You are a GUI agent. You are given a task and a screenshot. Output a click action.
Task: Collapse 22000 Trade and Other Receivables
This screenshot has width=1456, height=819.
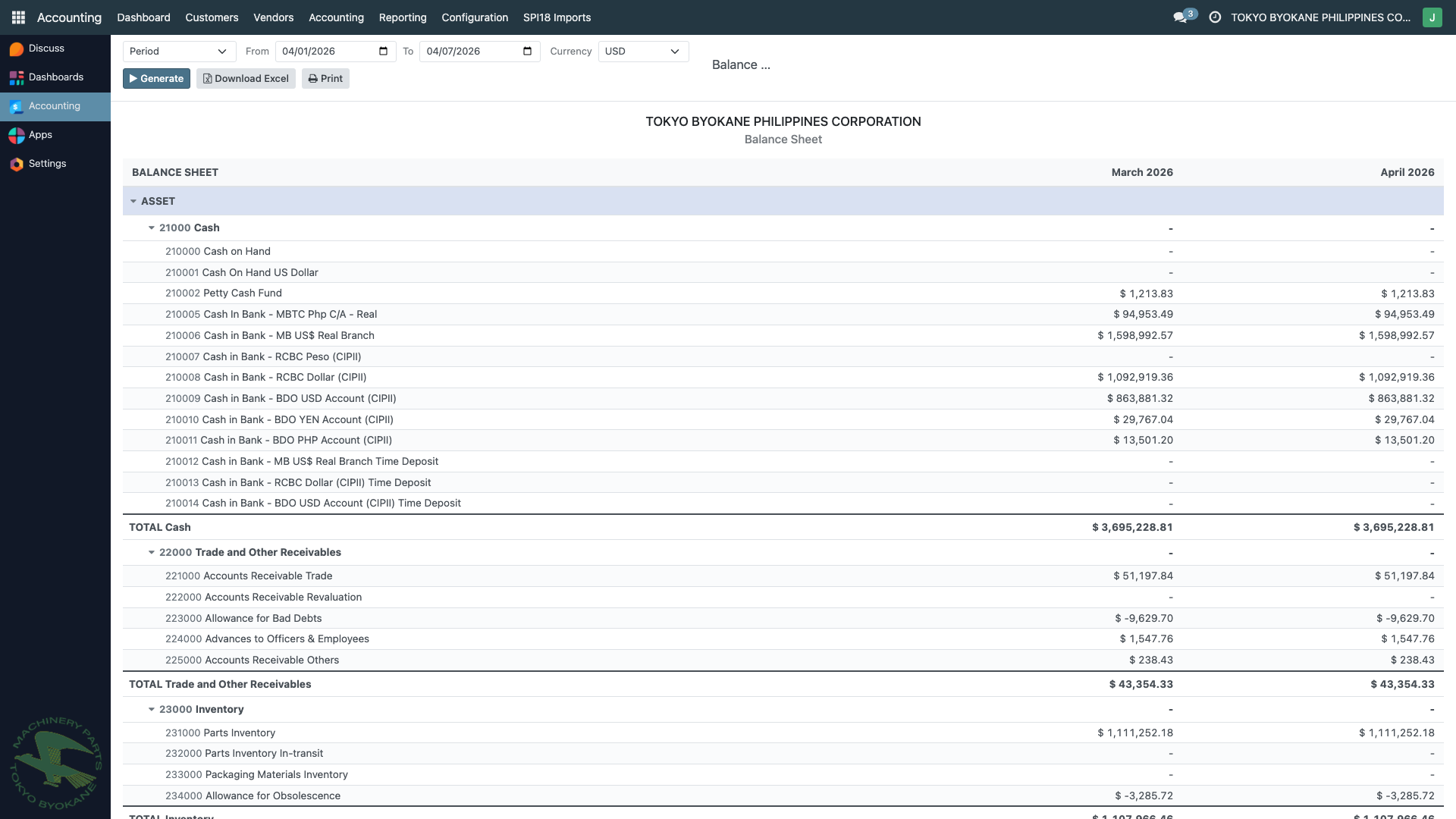pyautogui.click(x=151, y=552)
